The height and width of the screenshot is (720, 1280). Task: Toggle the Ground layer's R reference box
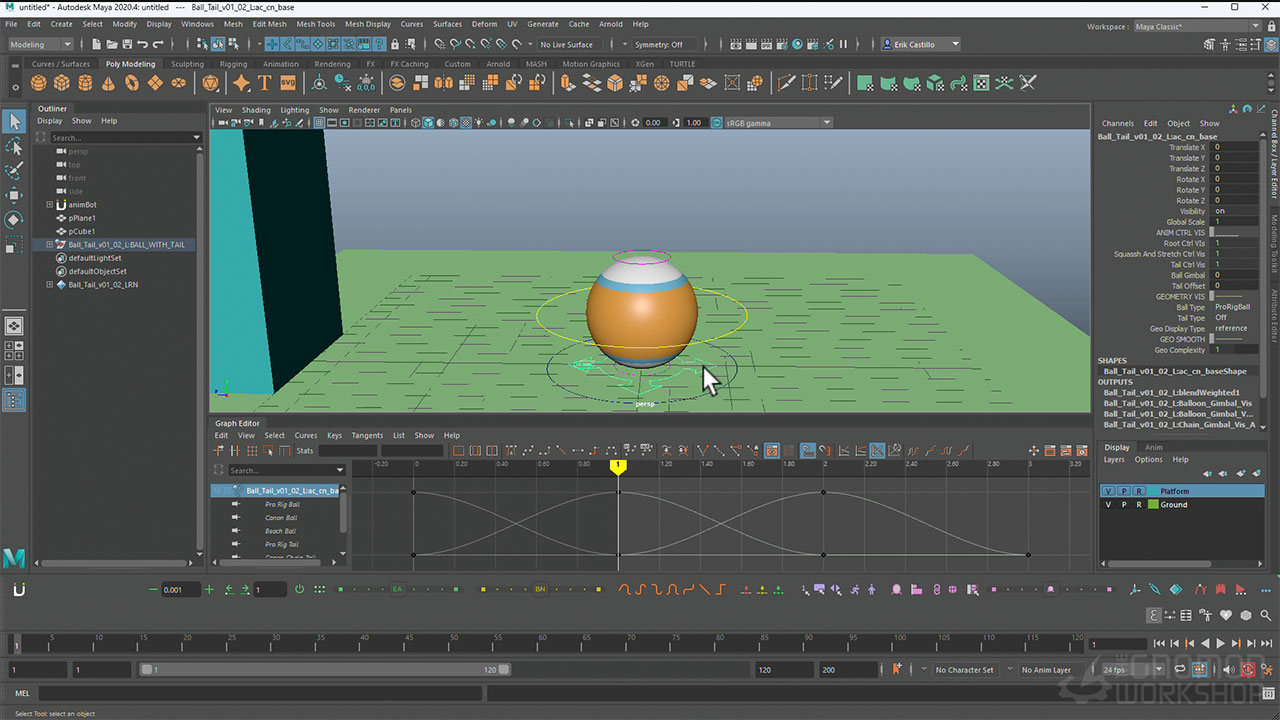point(1138,505)
